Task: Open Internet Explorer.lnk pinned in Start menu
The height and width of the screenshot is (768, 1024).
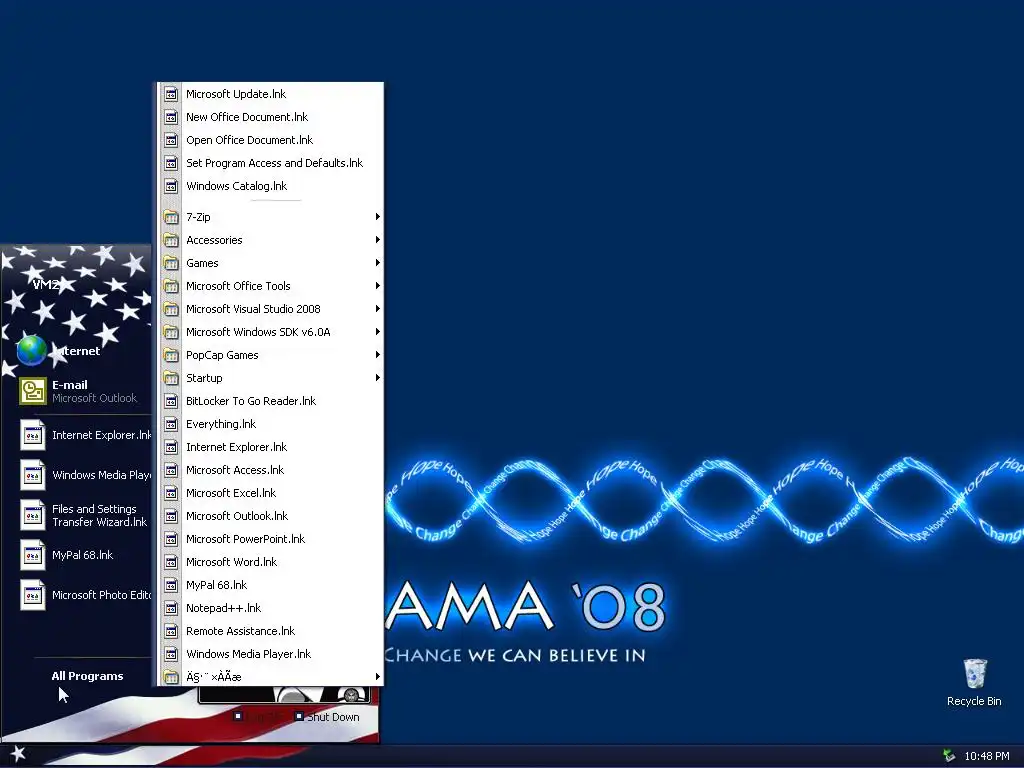Action: coord(85,435)
